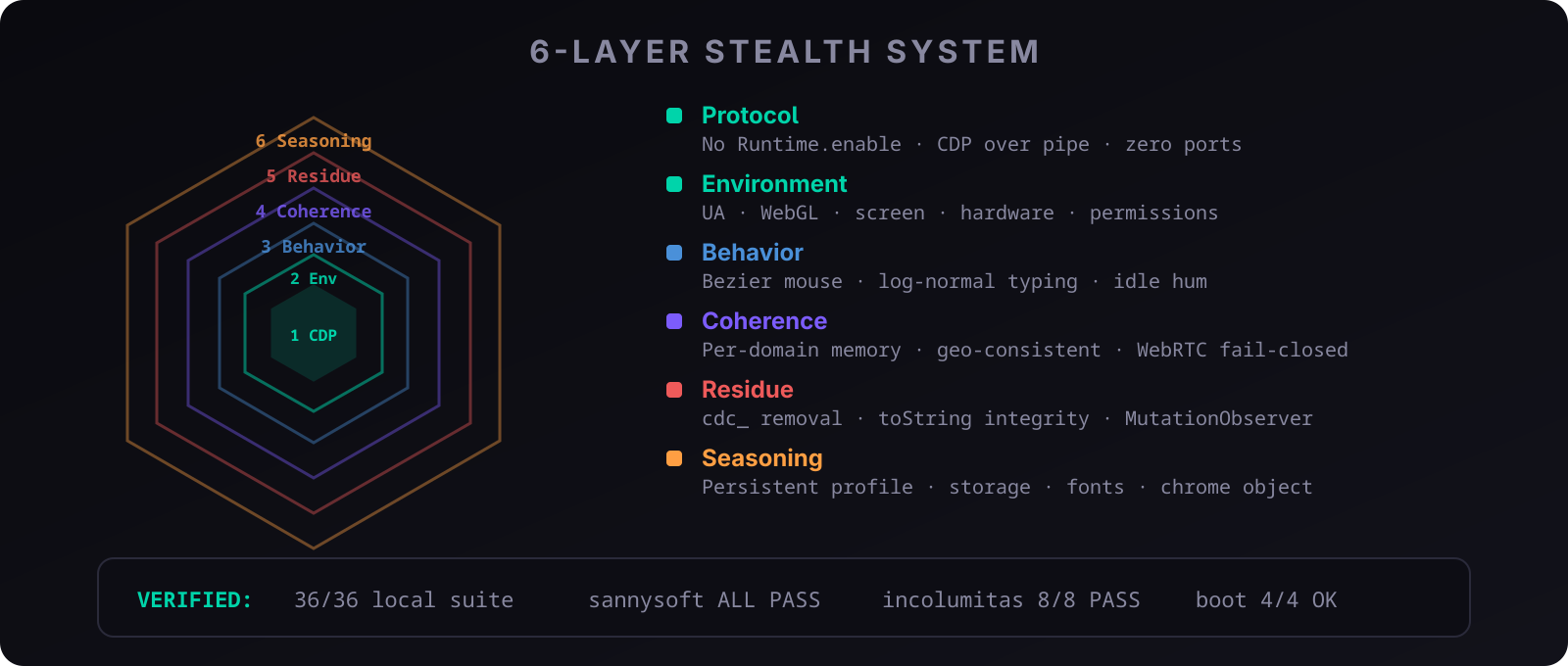Click the teal square beside Environment
The height and width of the screenshot is (666, 1568).
point(674,184)
